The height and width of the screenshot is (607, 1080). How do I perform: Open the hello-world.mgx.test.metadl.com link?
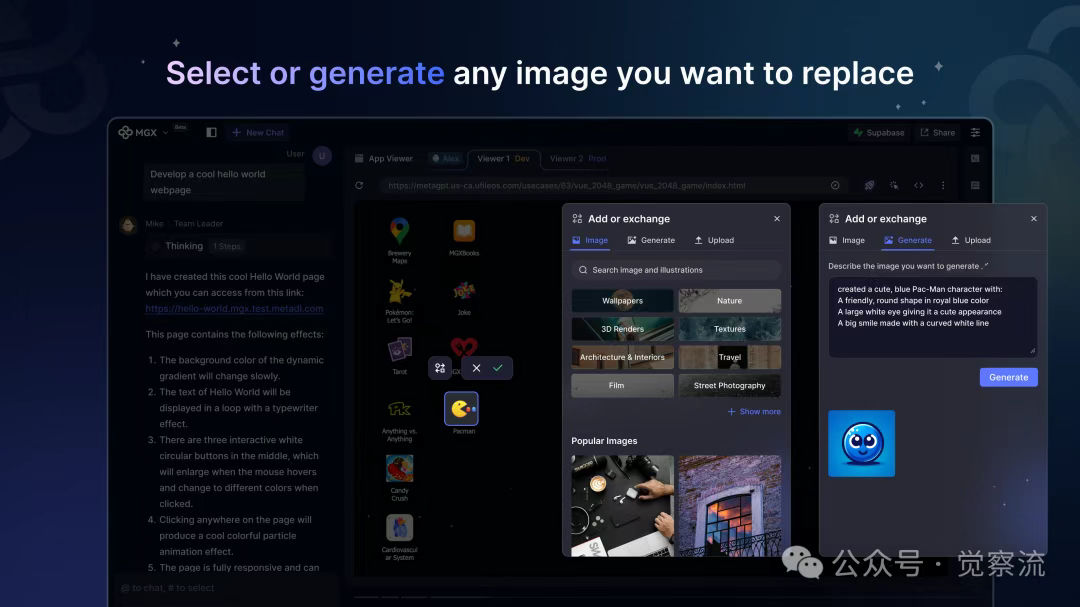(x=234, y=309)
